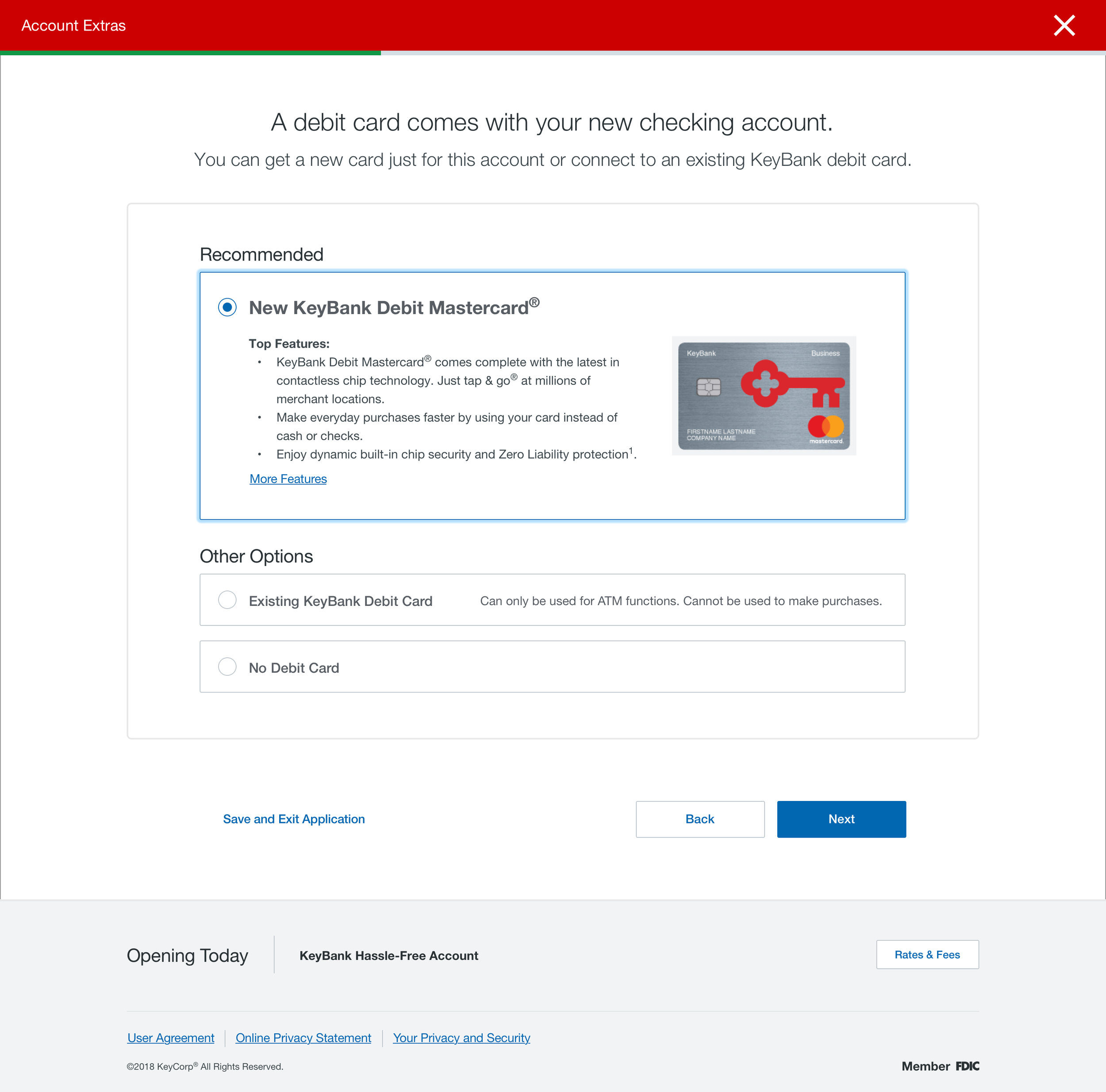Continue with the Next button
This screenshot has height=1092, width=1106.
click(841, 819)
